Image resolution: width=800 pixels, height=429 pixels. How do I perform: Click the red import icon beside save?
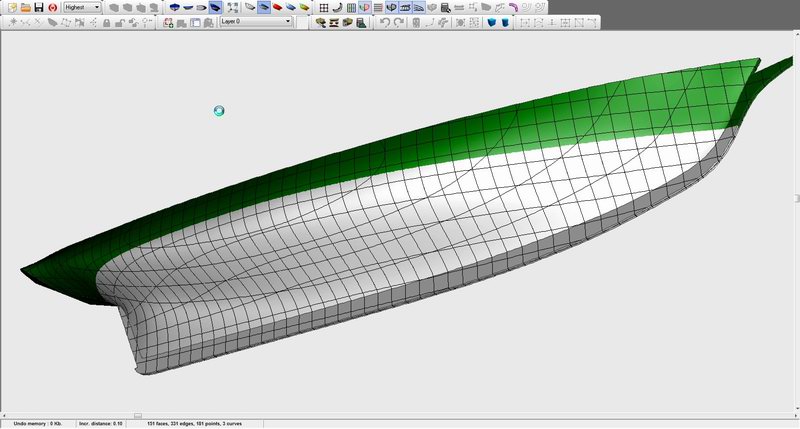pyautogui.click(x=51, y=7)
